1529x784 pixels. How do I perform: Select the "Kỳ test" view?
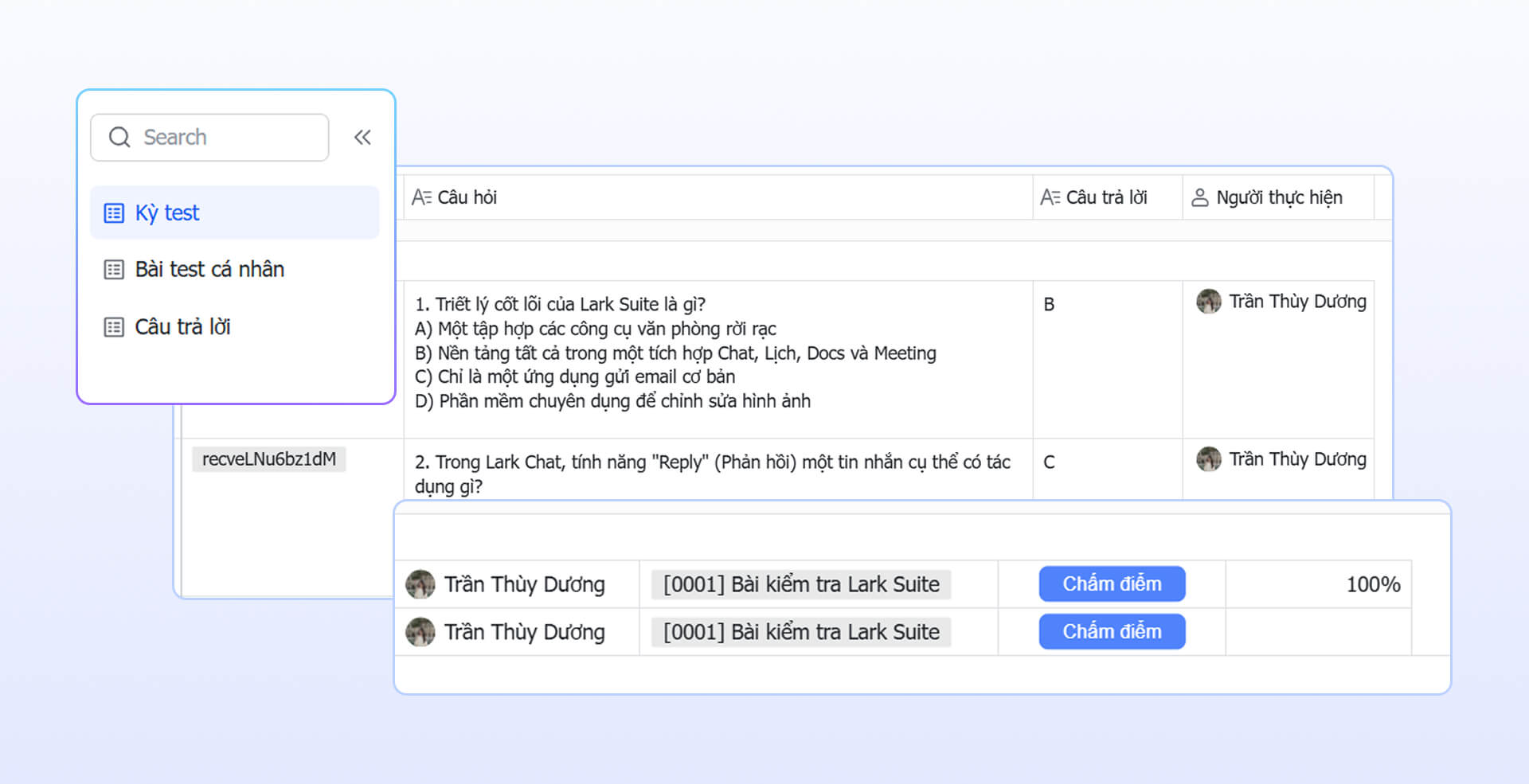coord(168,213)
